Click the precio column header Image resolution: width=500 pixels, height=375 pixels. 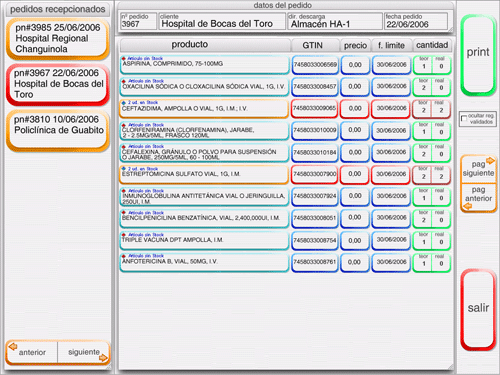click(355, 45)
